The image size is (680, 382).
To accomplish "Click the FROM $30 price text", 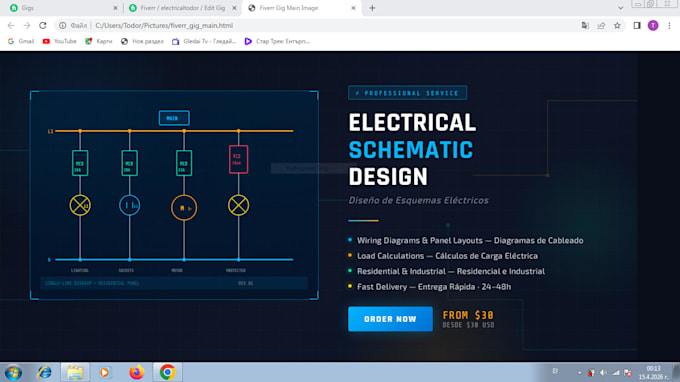I will click(x=468, y=315).
